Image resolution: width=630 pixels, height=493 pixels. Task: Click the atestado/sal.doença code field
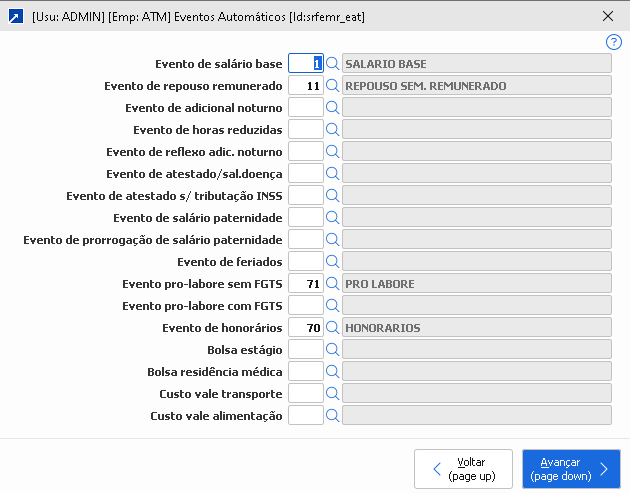(305, 174)
